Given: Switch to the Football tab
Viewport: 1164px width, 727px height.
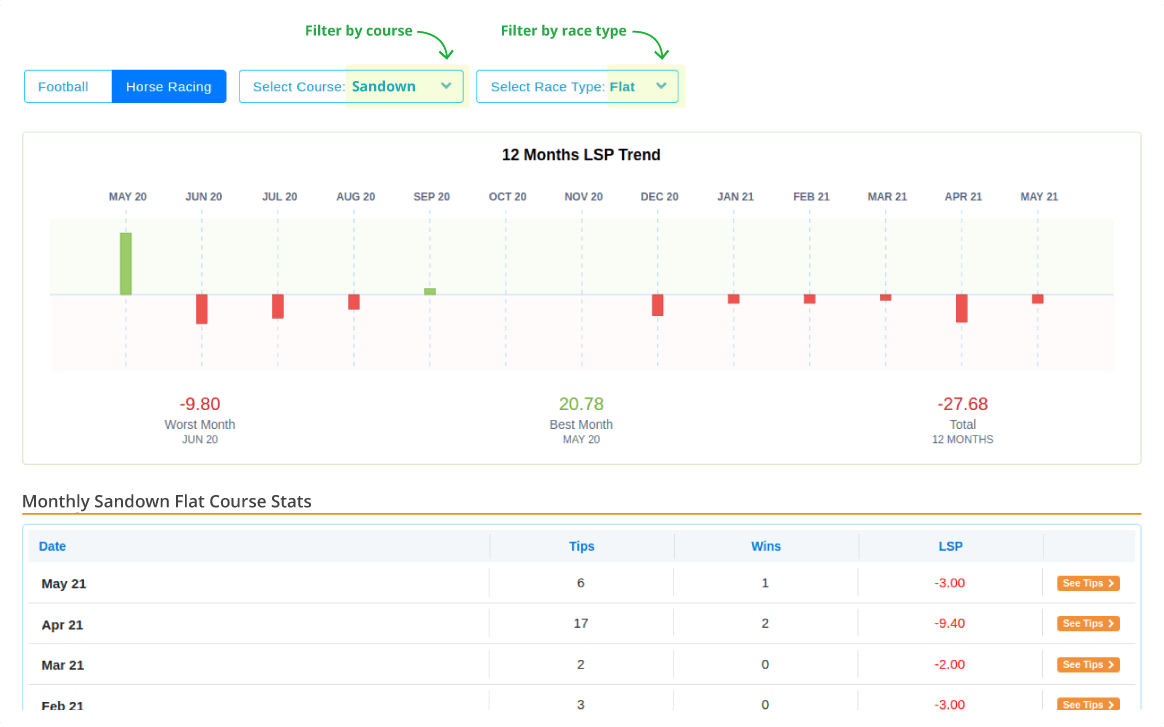Looking at the screenshot, I should coord(63,87).
